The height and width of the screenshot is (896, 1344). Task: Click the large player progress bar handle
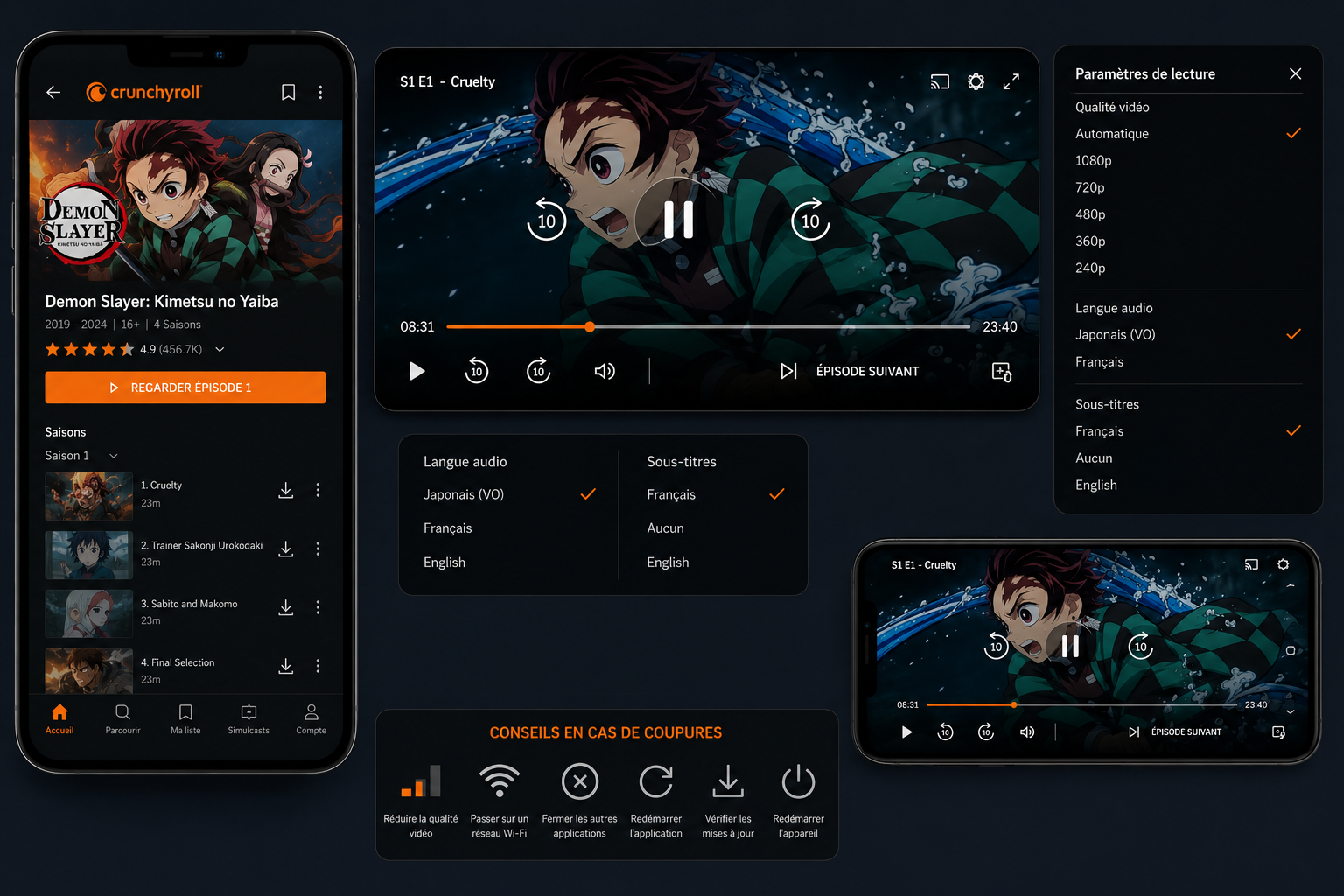(x=590, y=326)
